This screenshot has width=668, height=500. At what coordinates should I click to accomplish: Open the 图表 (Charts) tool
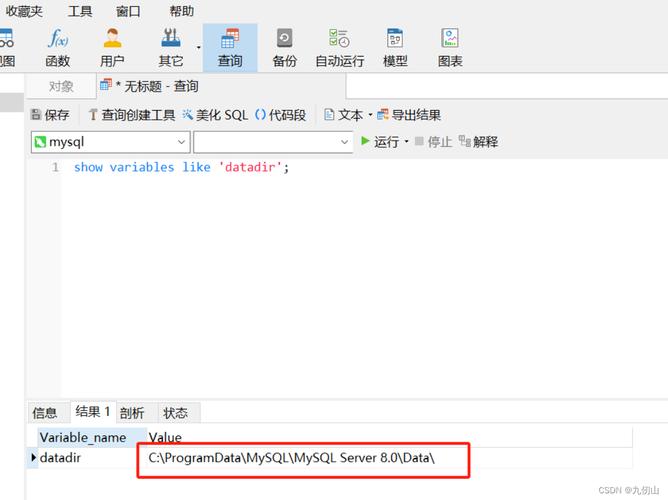click(450, 48)
